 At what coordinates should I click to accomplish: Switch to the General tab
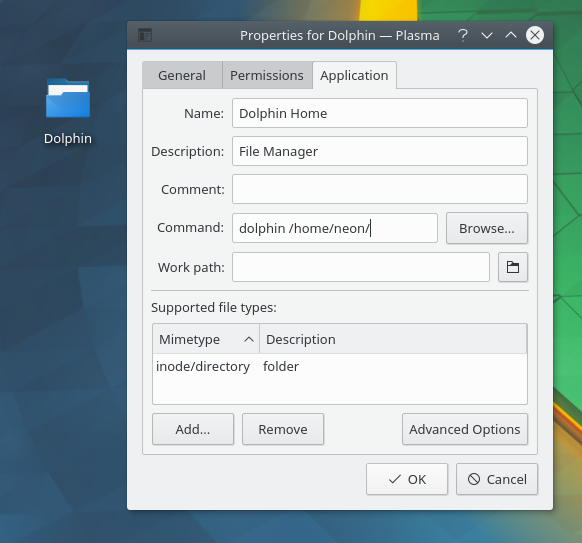[182, 75]
